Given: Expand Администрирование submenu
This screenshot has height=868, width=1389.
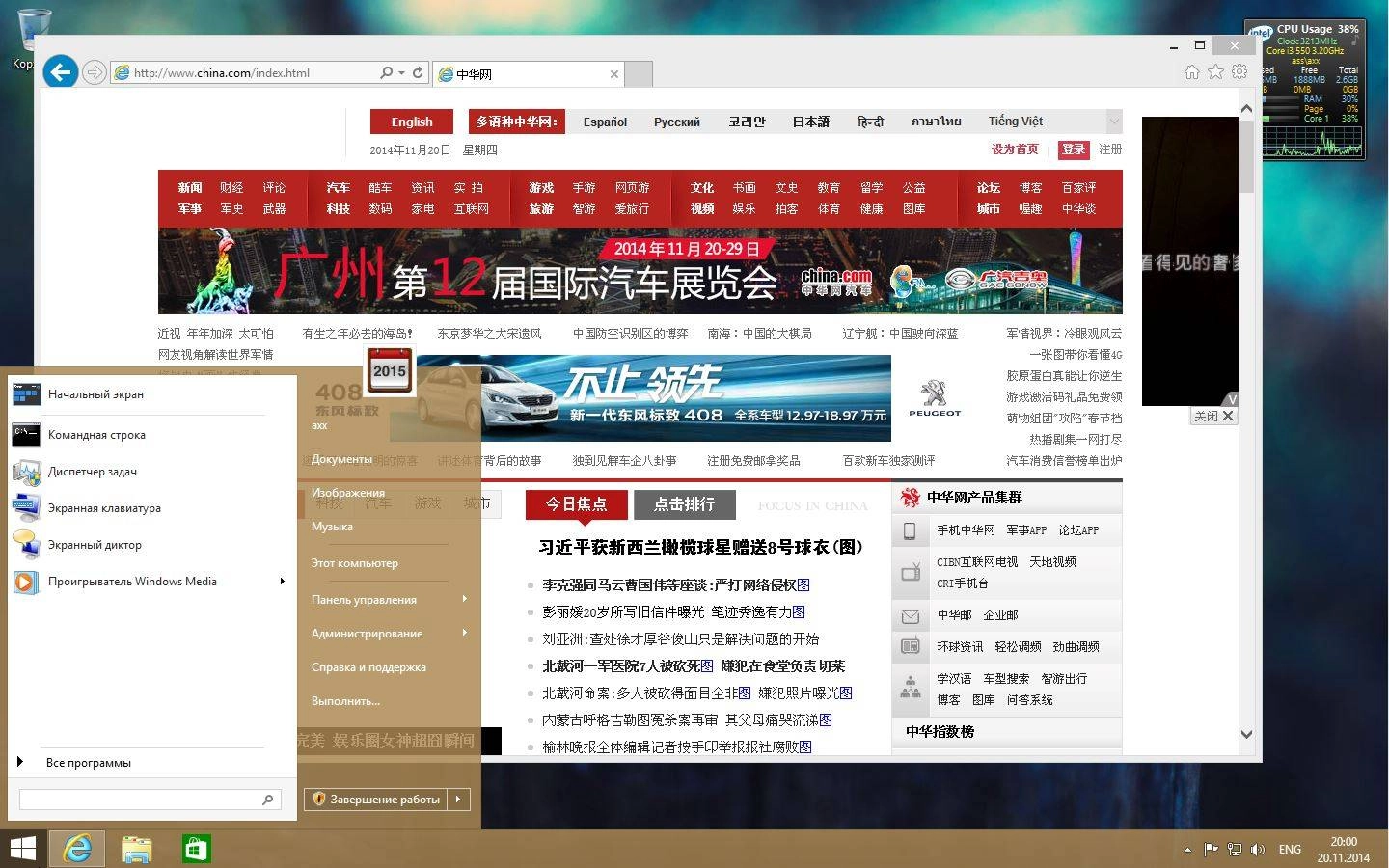Looking at the screenshot, I should (389, 634).
